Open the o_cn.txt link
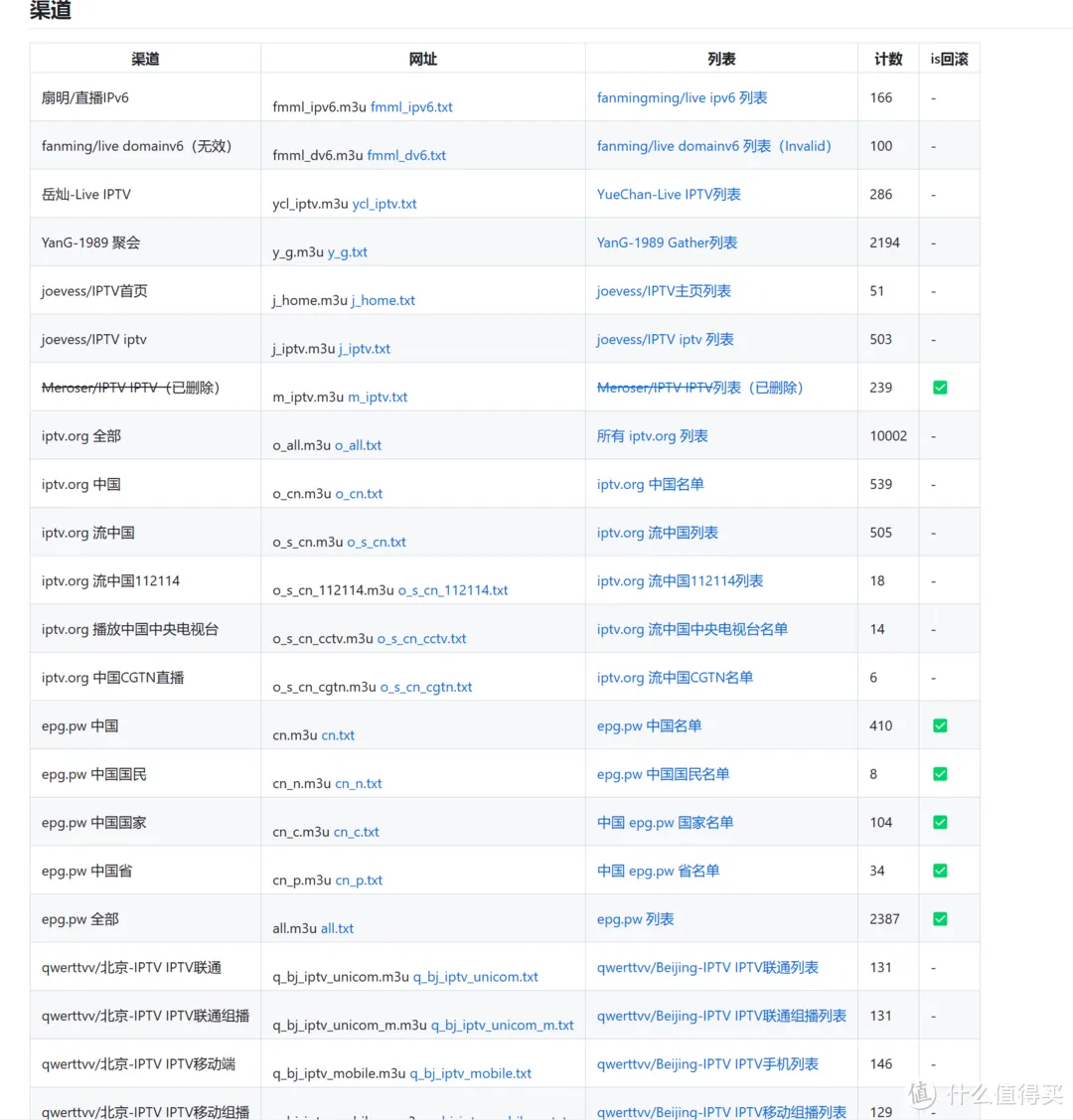Image resolution: width=1073 pixels, height=1120 pixels. 359,494
